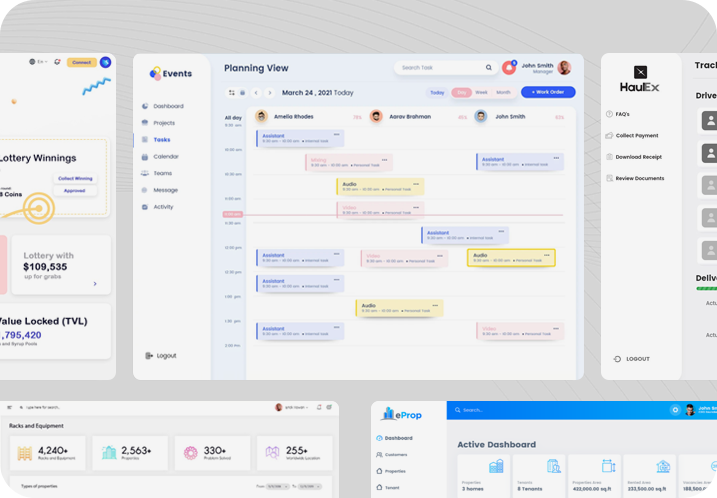
Task: Select the Week view tab
Action: (x=481, y=92)
